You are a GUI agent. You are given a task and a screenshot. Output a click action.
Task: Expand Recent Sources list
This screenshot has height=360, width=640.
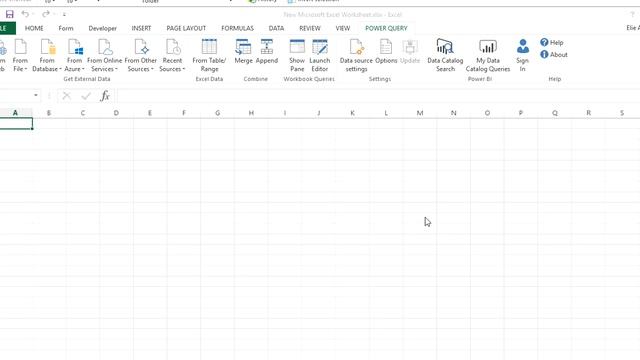point(172,56)
